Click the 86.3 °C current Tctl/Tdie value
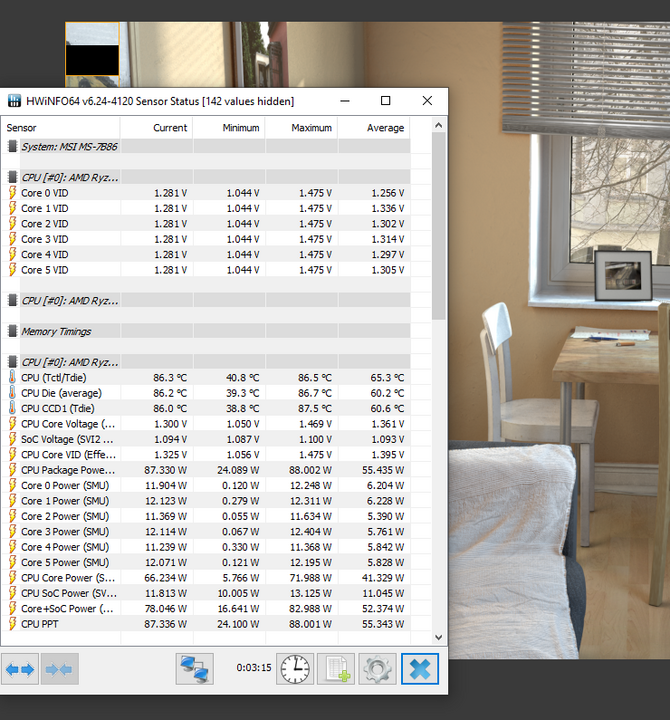This screenshot has height=720, width=670. (170, 377)
